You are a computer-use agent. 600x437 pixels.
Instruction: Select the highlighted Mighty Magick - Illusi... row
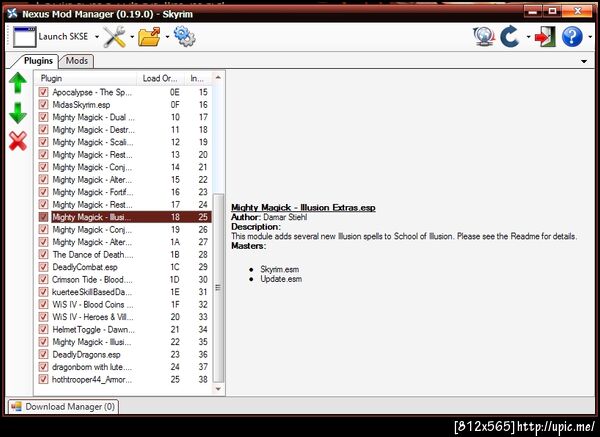tap(124, 217)
